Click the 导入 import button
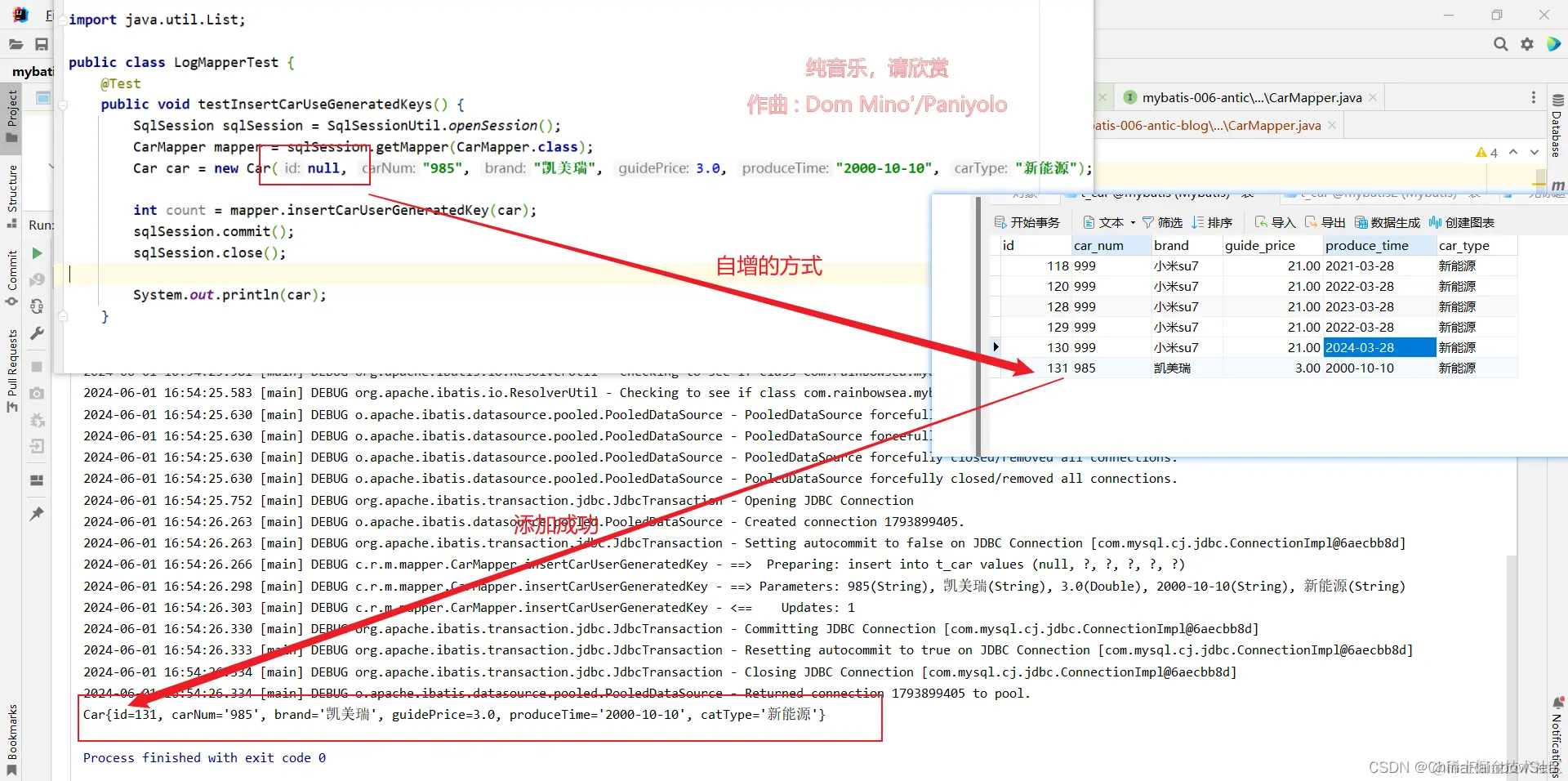This screenshot has width=1568, height=781. point(1275,222)
